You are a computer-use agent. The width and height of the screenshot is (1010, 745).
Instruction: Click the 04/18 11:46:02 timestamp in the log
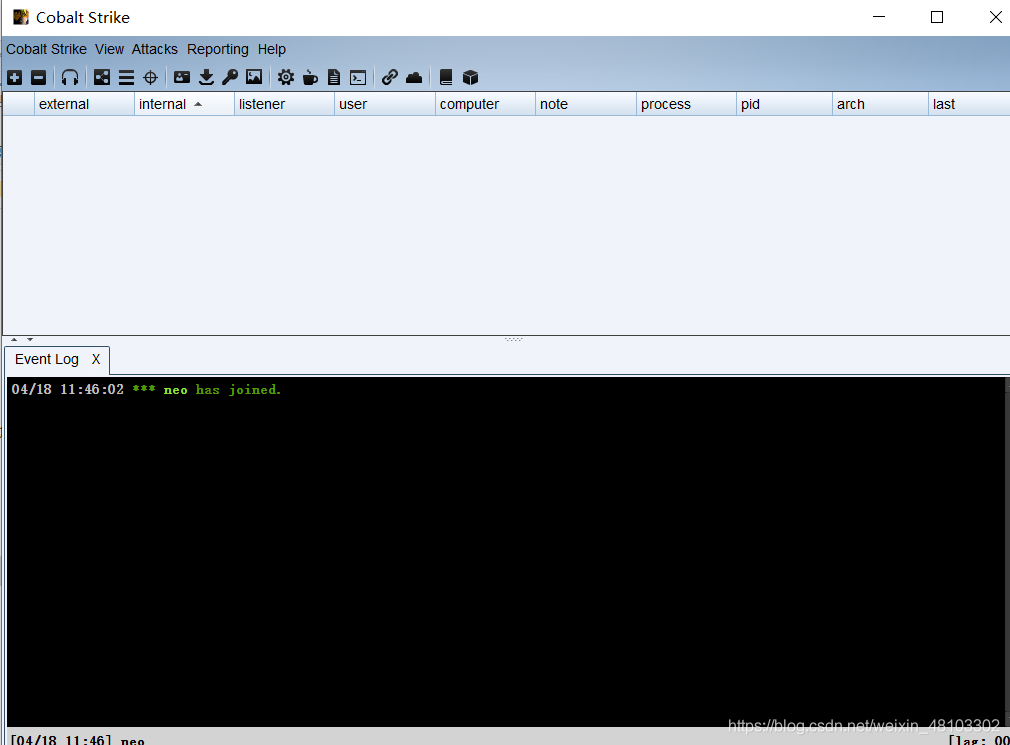(x=68, y=390)
